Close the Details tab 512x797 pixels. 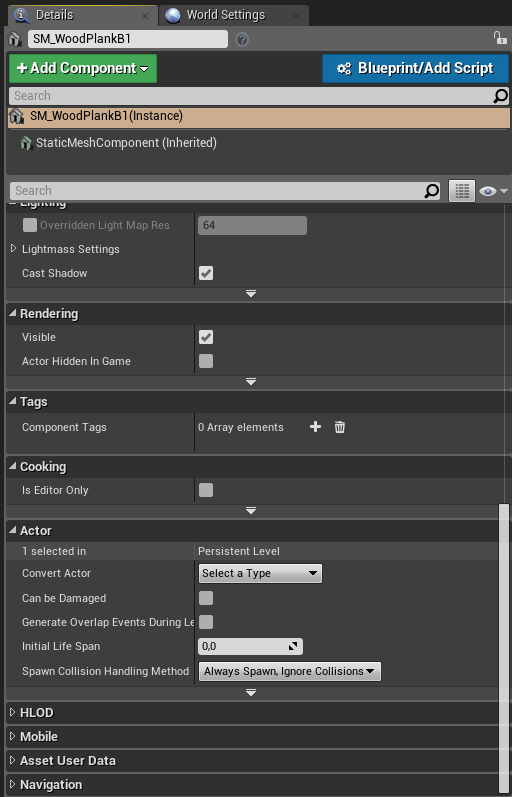pos(145,16)
